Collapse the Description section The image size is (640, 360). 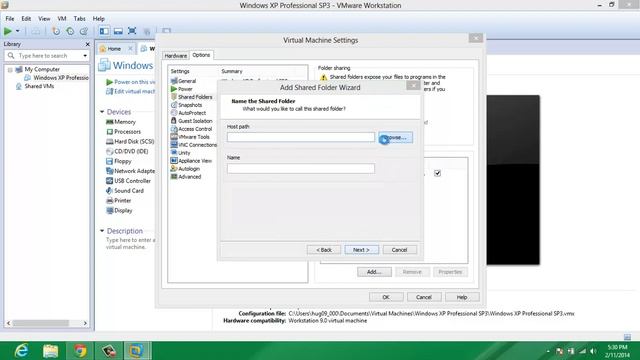point(102,231)
